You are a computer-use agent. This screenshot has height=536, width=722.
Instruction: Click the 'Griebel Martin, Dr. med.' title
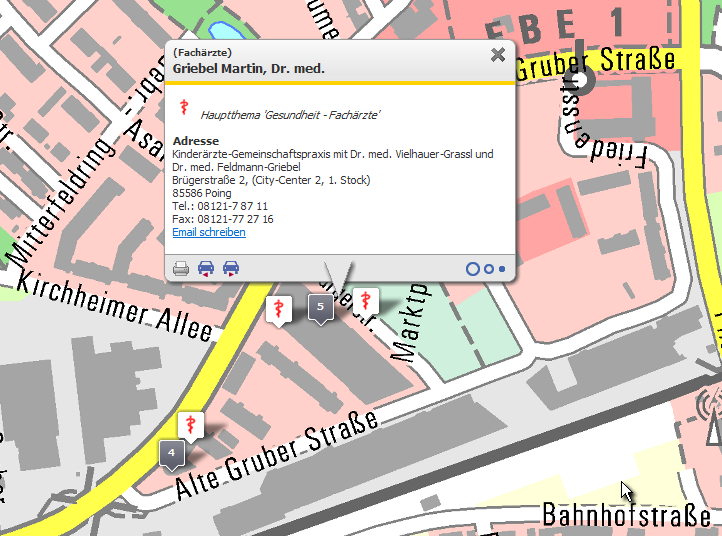[248, 69]
